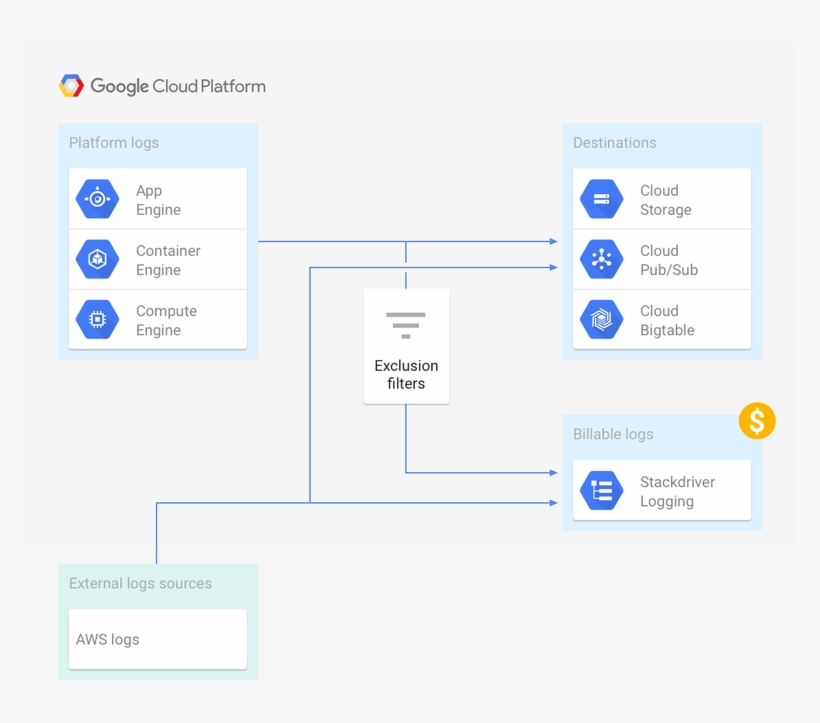Select the App Engine hexagon icon

point(97,197)
